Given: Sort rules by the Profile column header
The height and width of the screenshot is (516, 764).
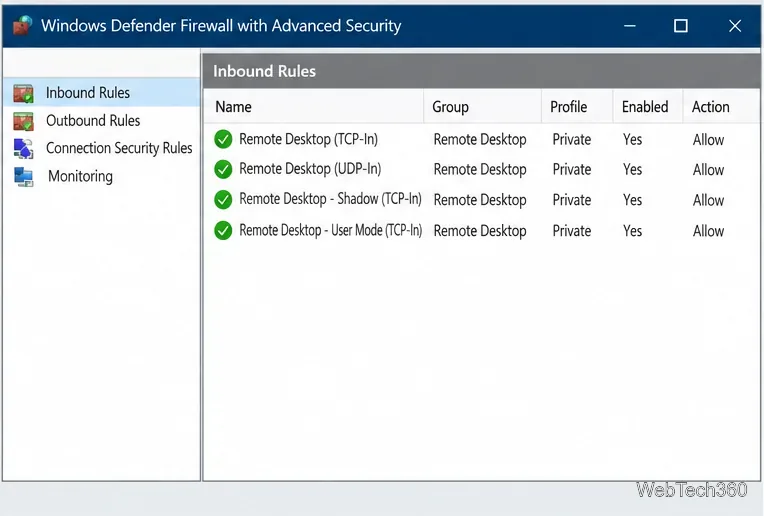Looking at the screenshot, I should click(x=577, y=107).
